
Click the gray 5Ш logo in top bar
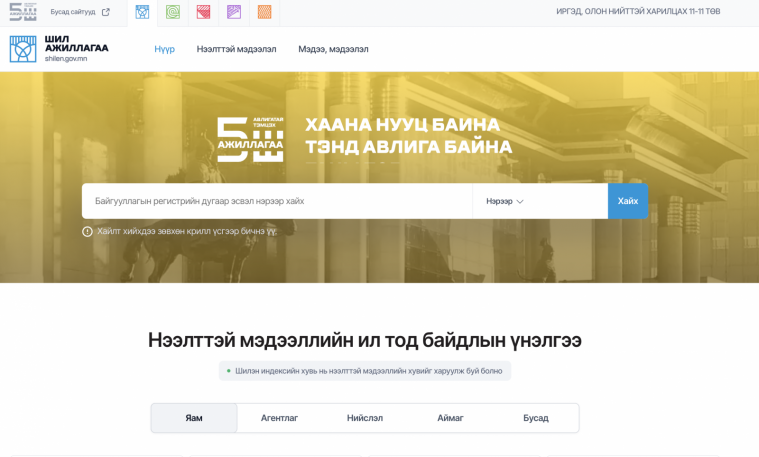click(x=23, y=12)
